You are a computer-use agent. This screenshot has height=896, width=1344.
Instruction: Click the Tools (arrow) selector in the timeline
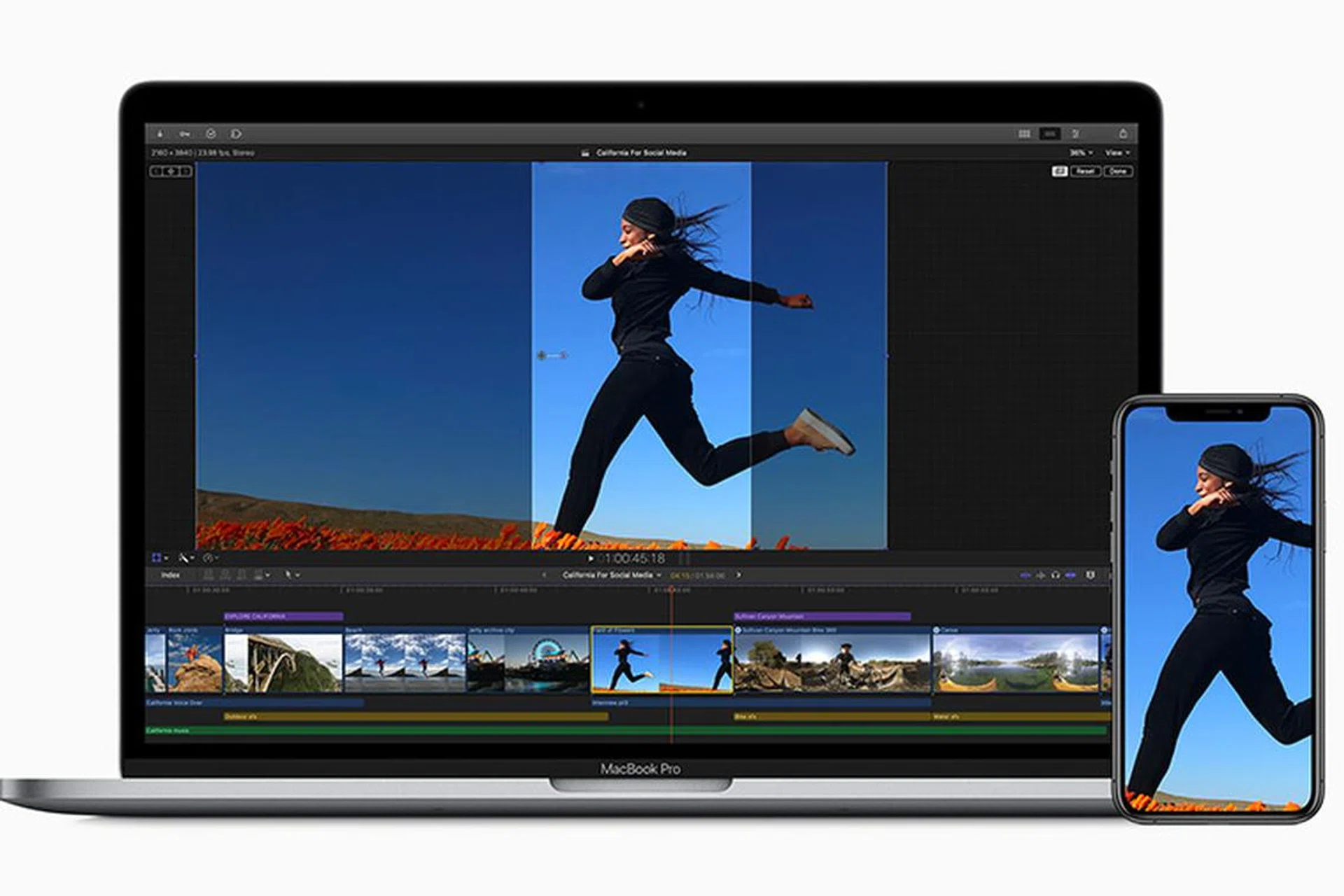(290, 575)
